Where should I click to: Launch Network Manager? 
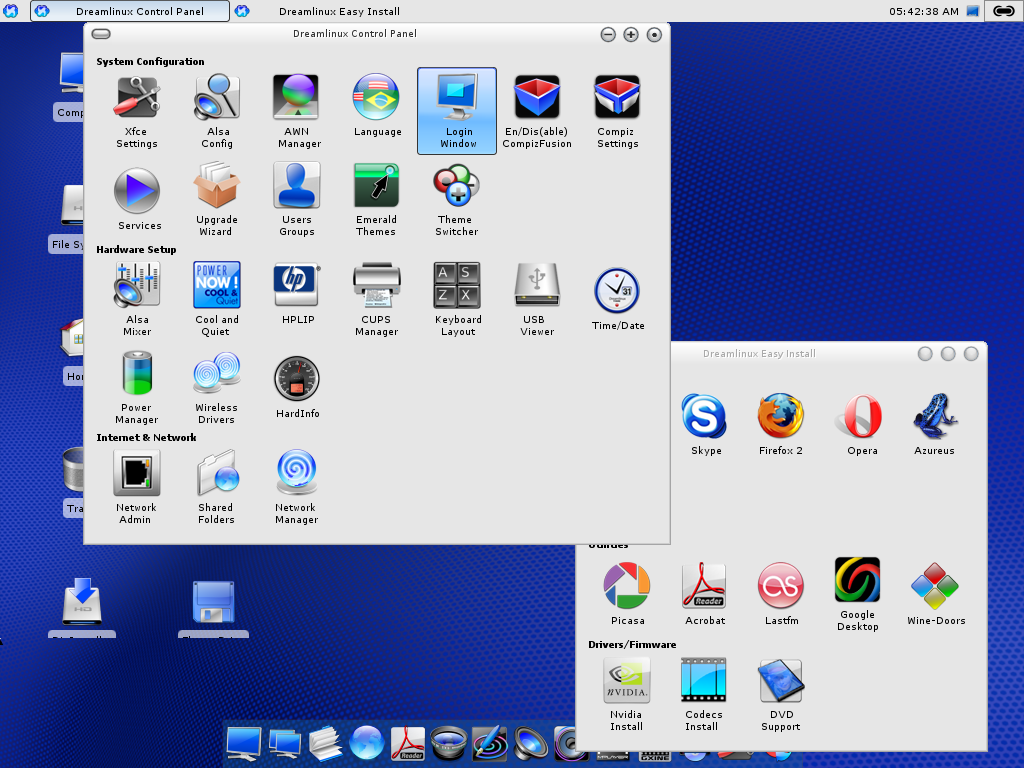tap(296, 487)
